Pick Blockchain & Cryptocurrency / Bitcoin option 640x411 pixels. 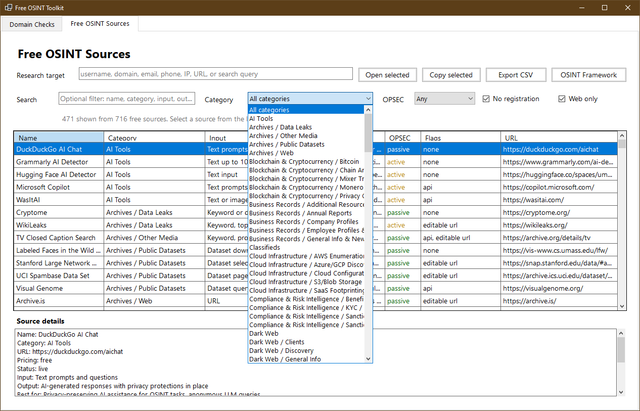(x=306, y=161)
